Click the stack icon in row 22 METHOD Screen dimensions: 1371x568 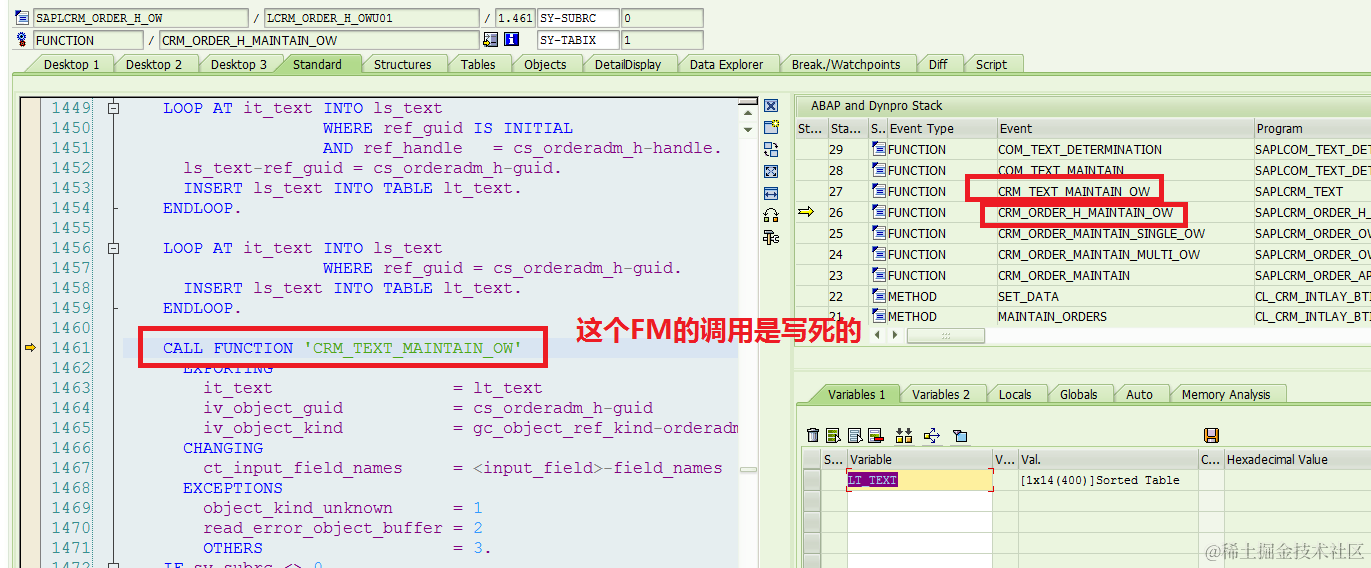point(879,296)
